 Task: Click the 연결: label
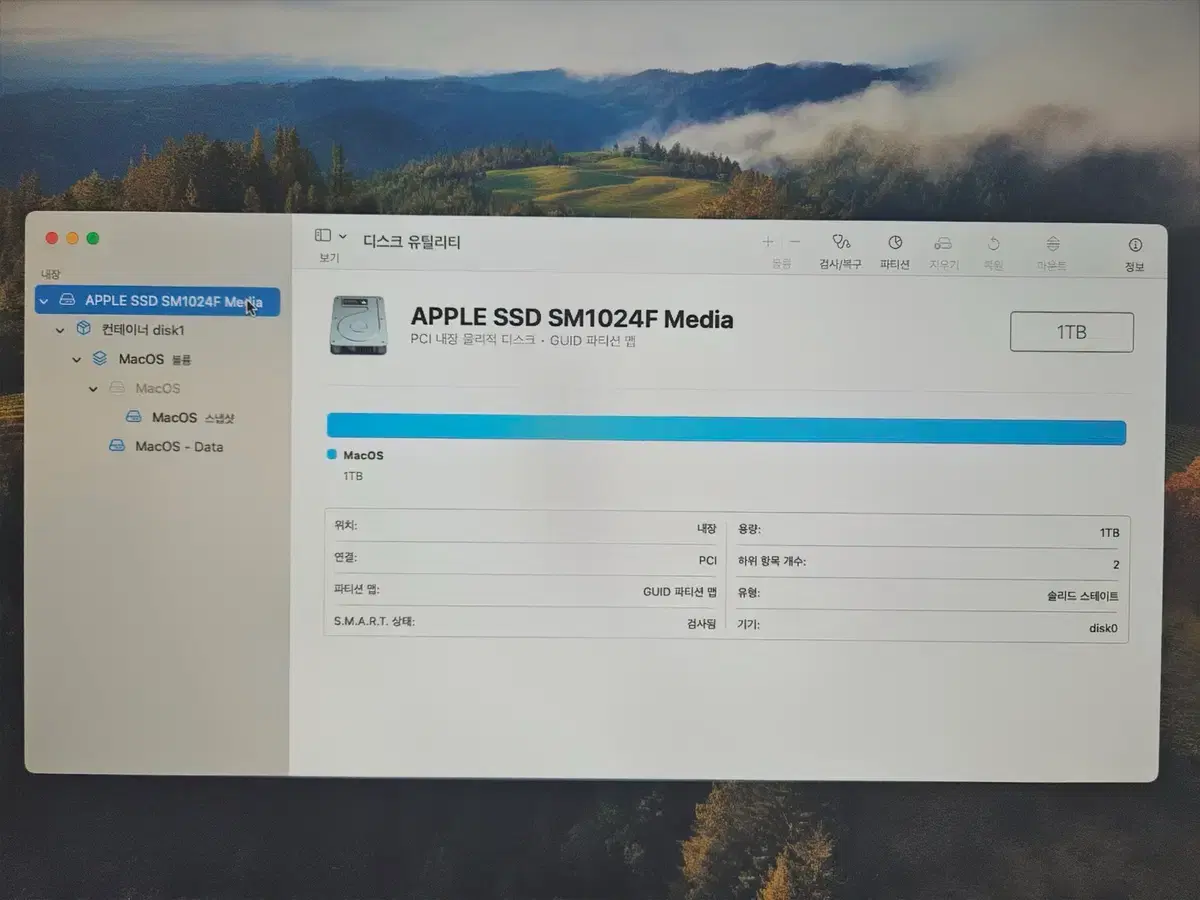[x=345, y=557]
